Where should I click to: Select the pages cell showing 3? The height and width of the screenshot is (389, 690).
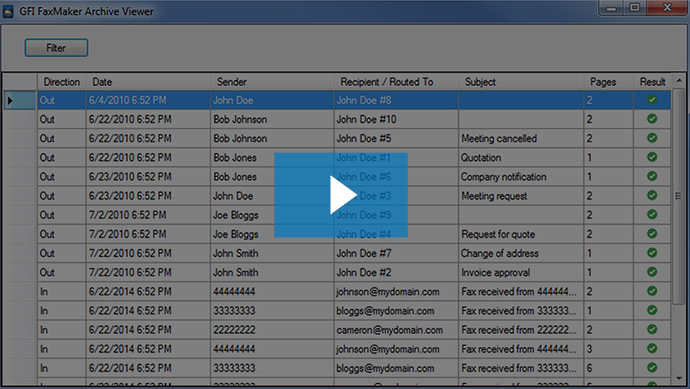pyautogui.click(x=608, y=349)
